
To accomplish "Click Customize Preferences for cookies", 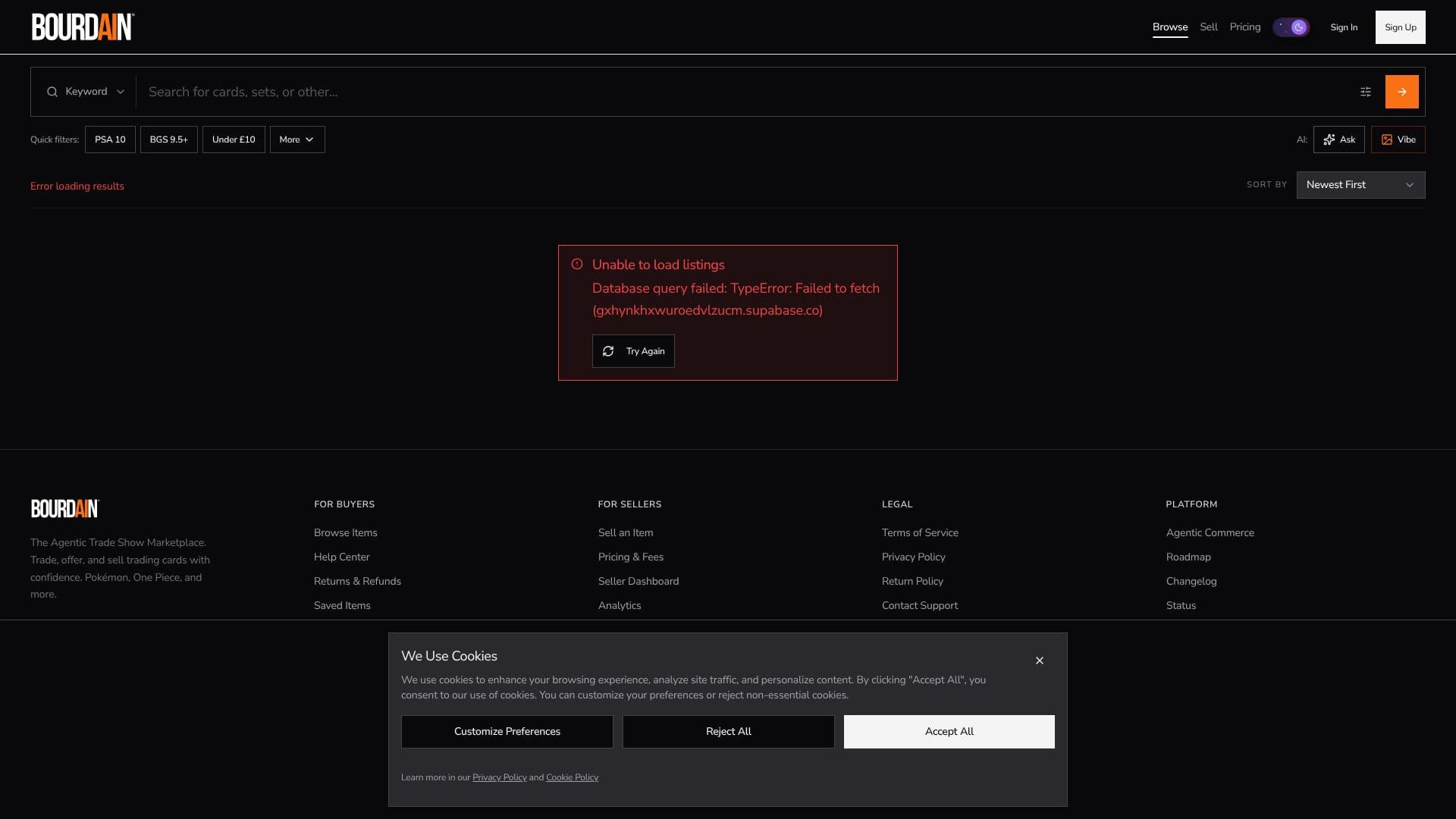I will click(507, 732).
